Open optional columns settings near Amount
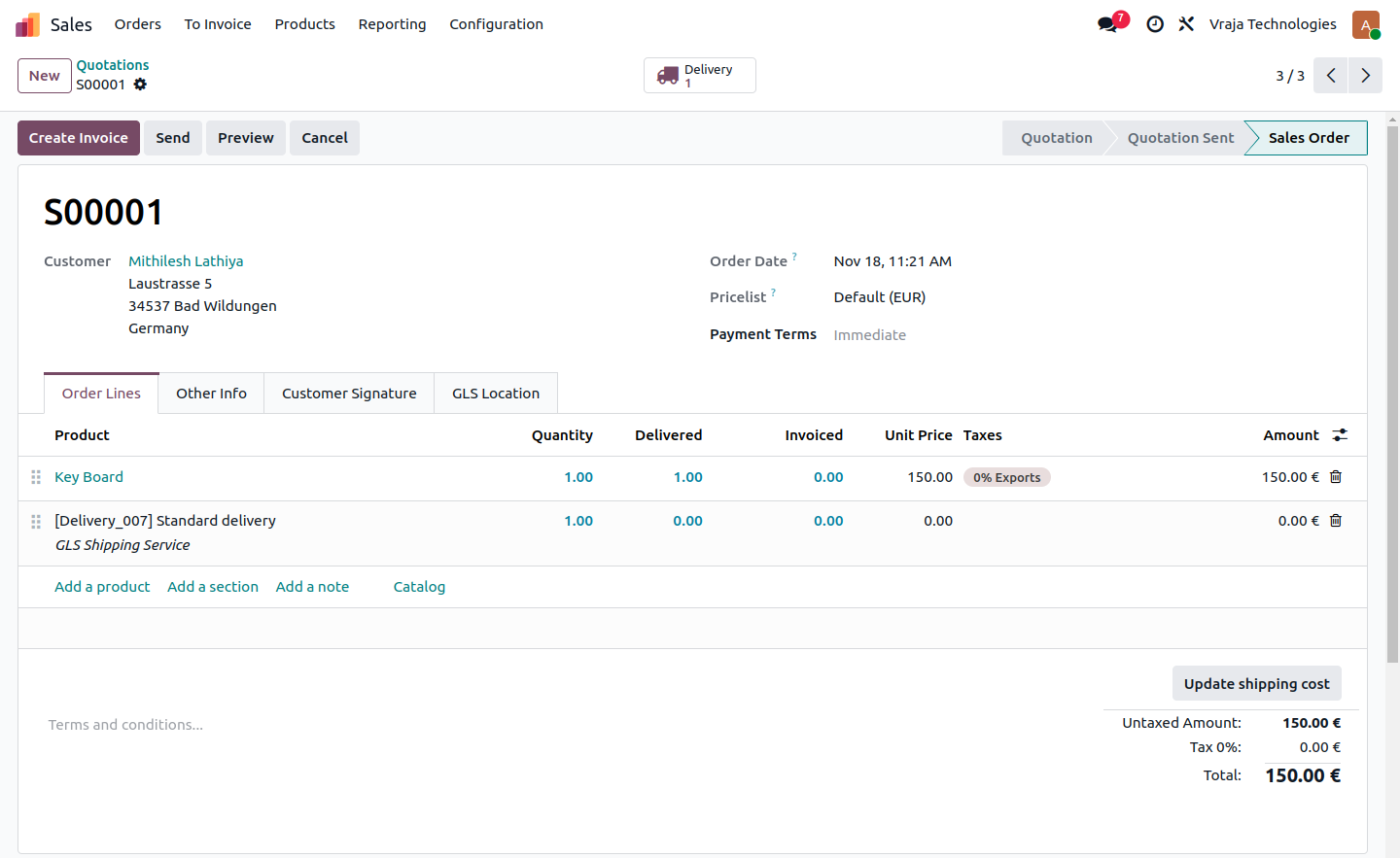The width and height of the screenshot is (1400, 858). click(x=1340, y=435)
